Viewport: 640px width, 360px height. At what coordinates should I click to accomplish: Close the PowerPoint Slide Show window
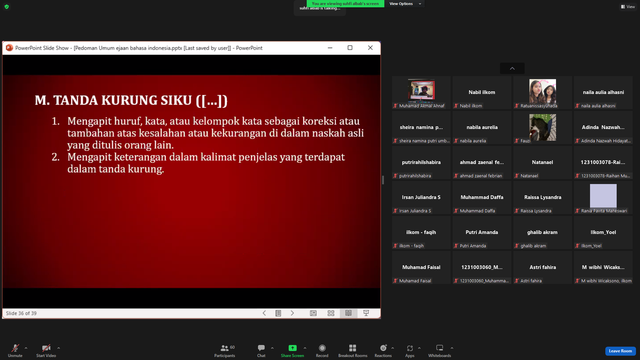tap(370, 48)
